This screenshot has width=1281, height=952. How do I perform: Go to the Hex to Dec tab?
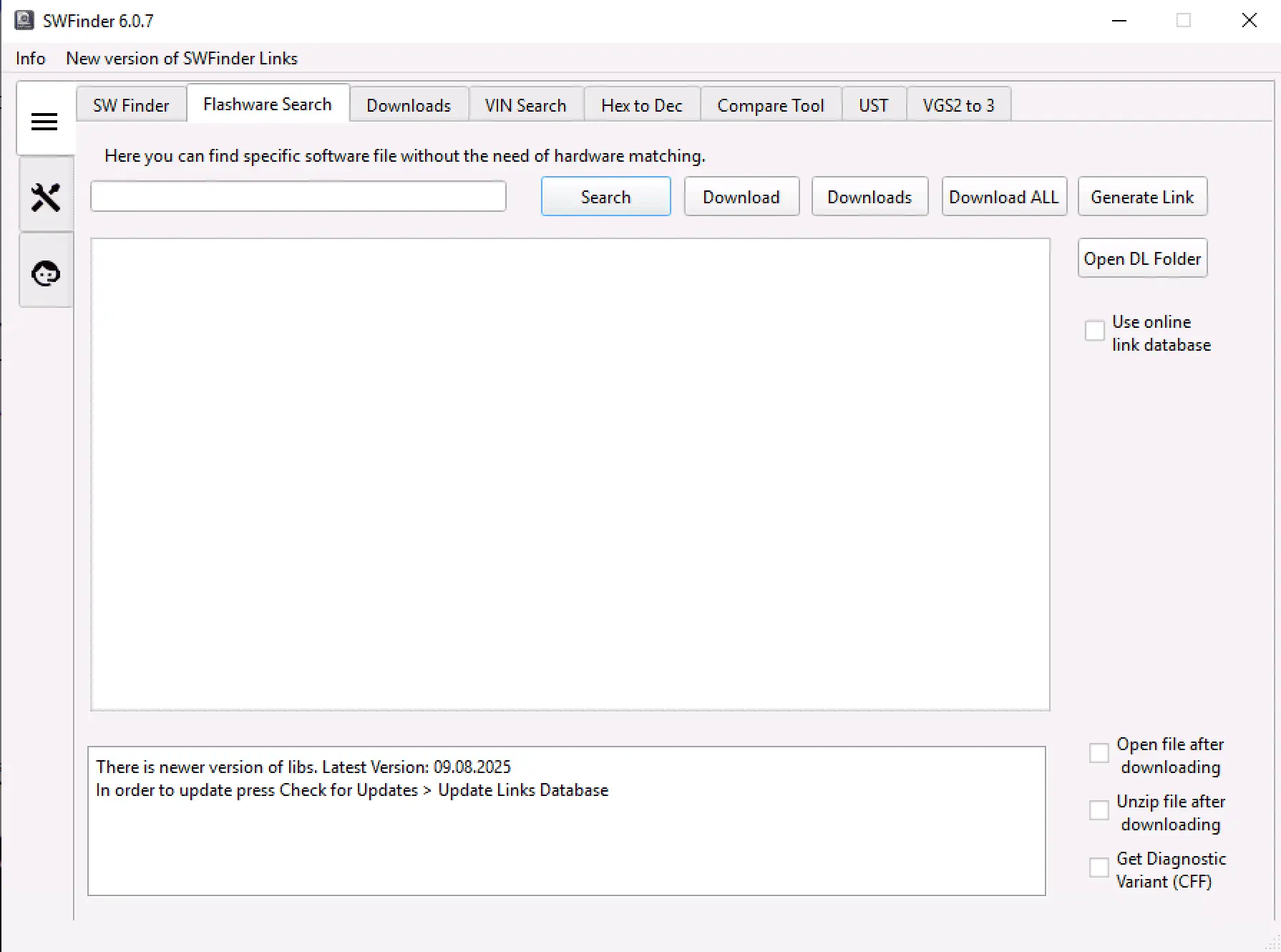pyautogui.click(x=642, y=105)
